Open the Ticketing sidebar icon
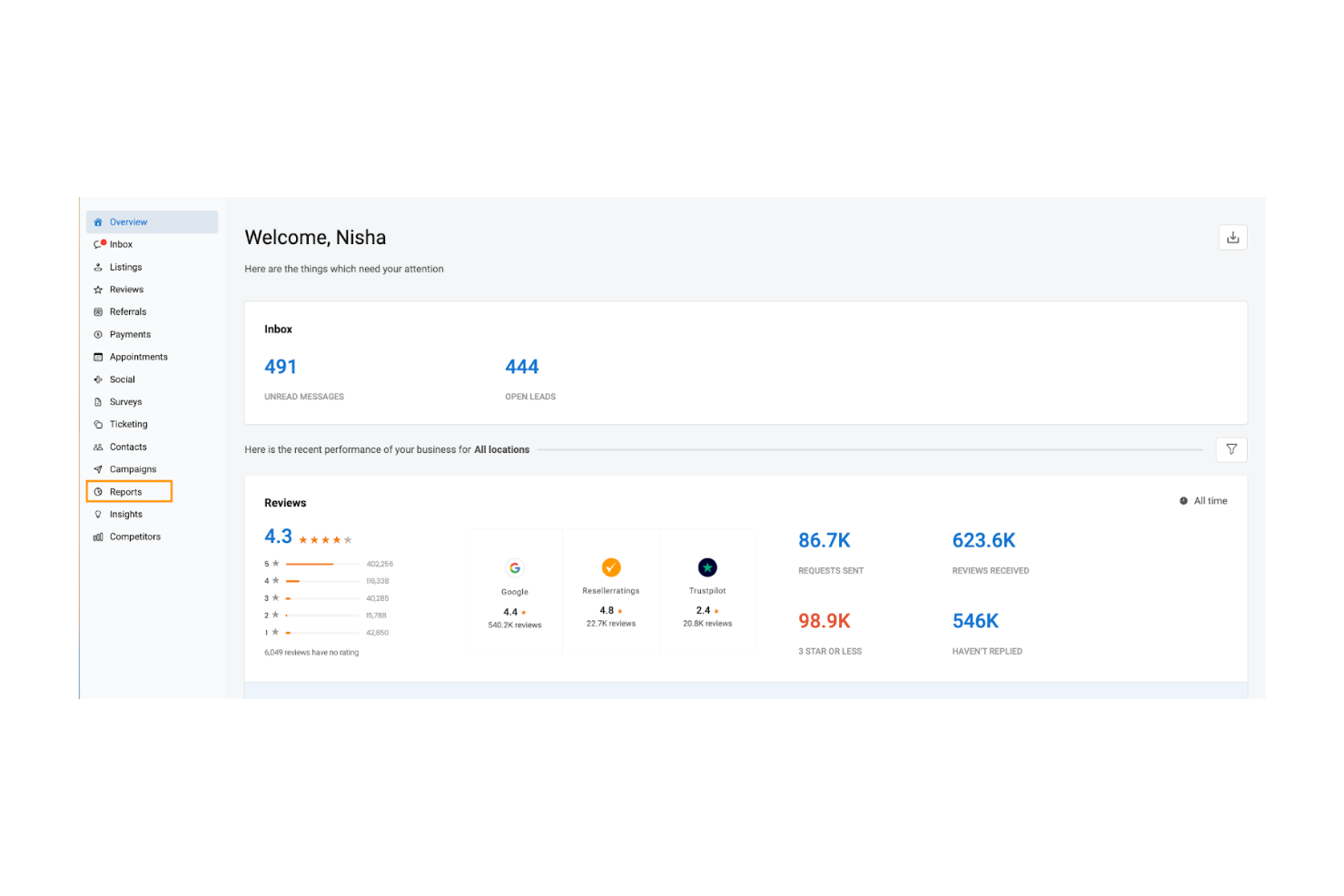Screen dimensions: 1344x896 (98, 424)
